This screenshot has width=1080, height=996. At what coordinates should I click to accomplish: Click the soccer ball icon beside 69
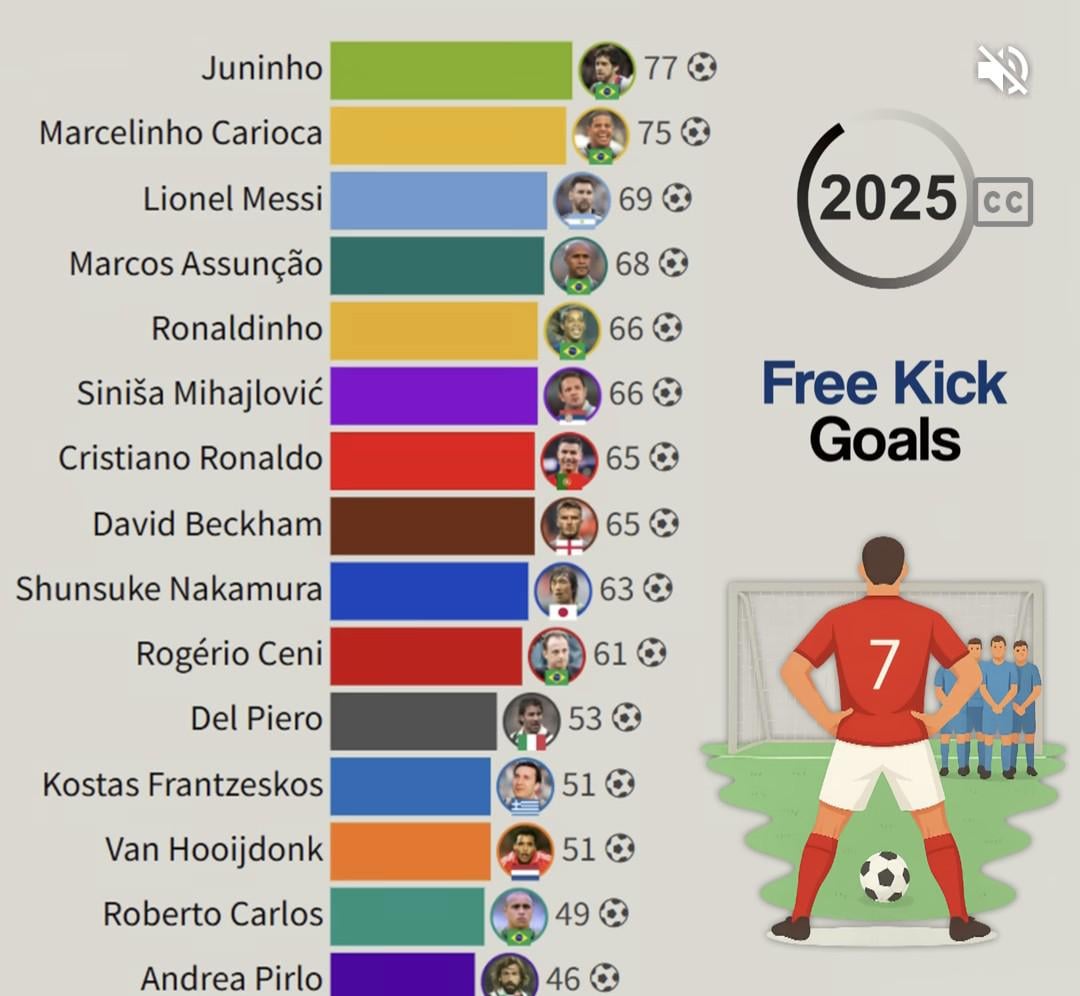pyautogui.click(x=677, y=198)
